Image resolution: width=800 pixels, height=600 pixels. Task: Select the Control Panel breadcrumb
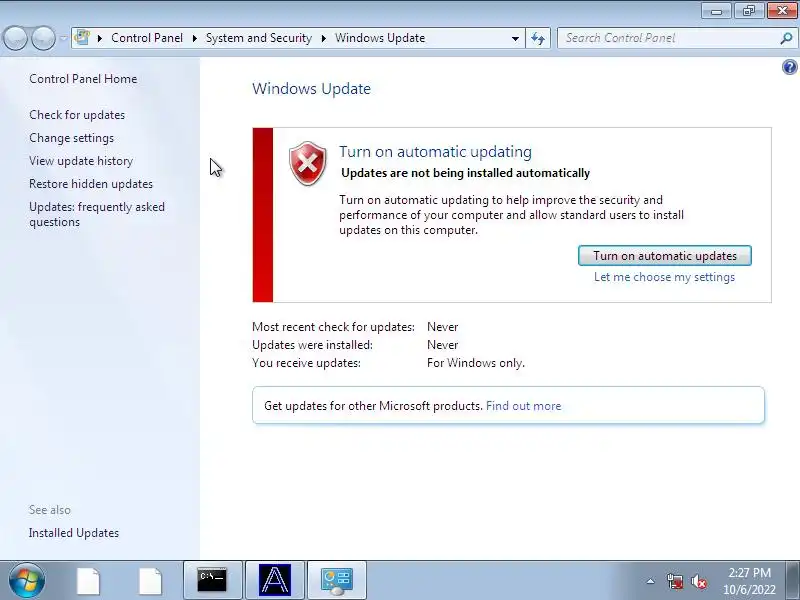coord(147,38)
